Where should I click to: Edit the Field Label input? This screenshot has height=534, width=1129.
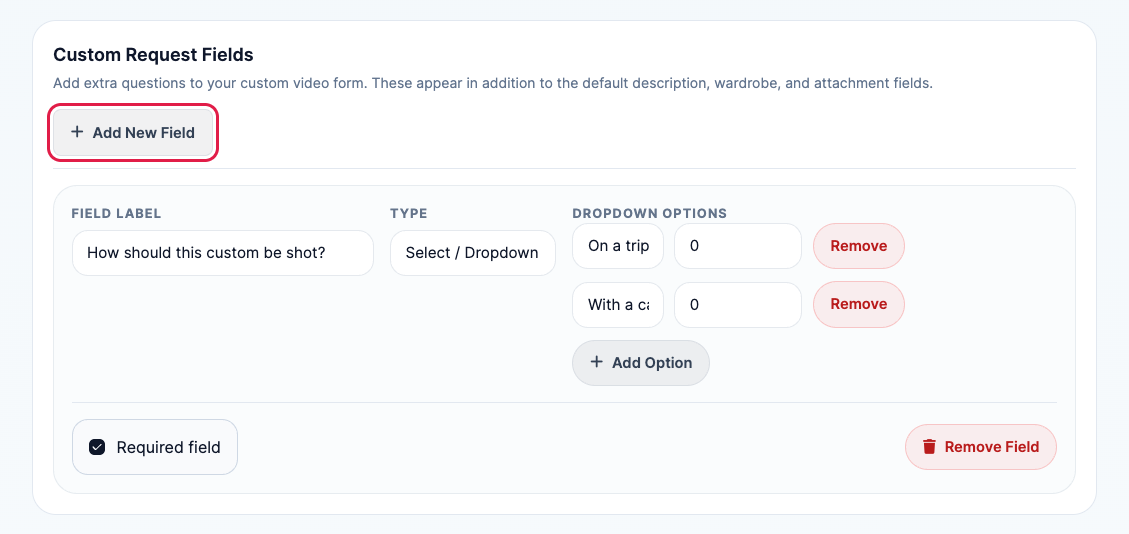[x=222, y=253]
